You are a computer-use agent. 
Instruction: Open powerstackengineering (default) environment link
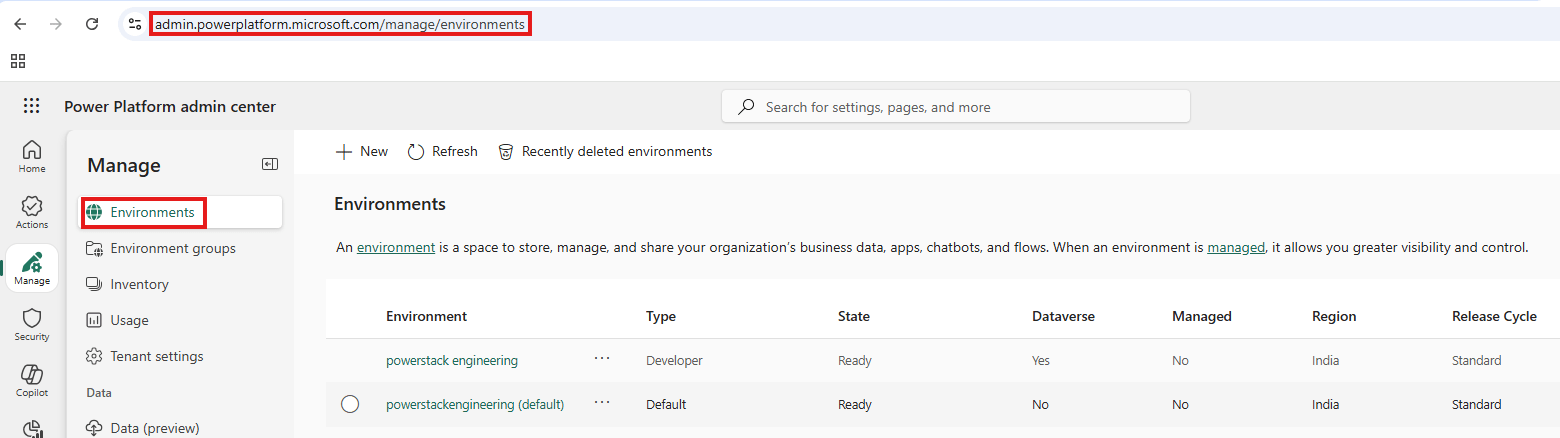475,404
